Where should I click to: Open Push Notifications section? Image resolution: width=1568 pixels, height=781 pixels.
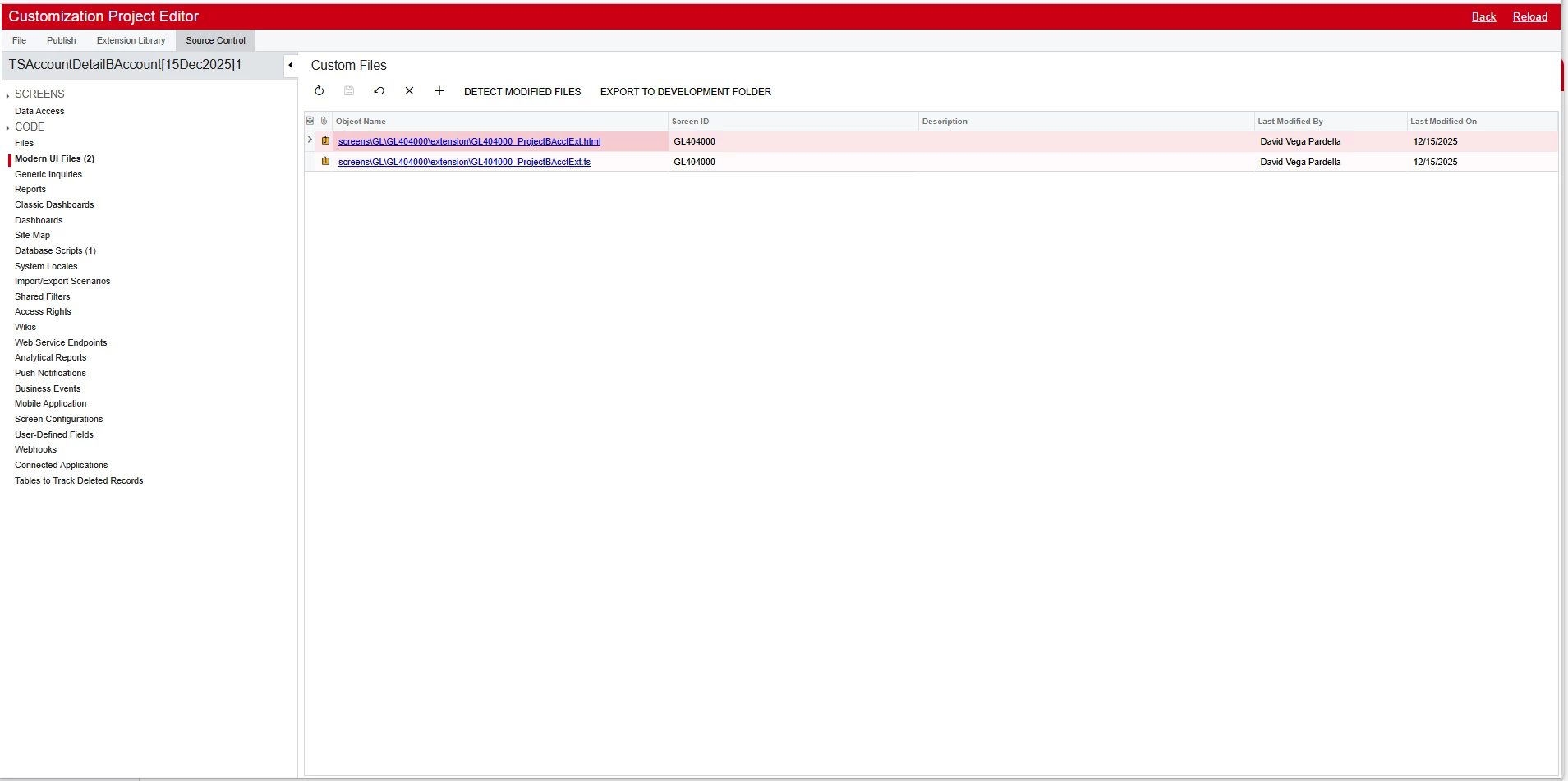click(x=50, y=373)
